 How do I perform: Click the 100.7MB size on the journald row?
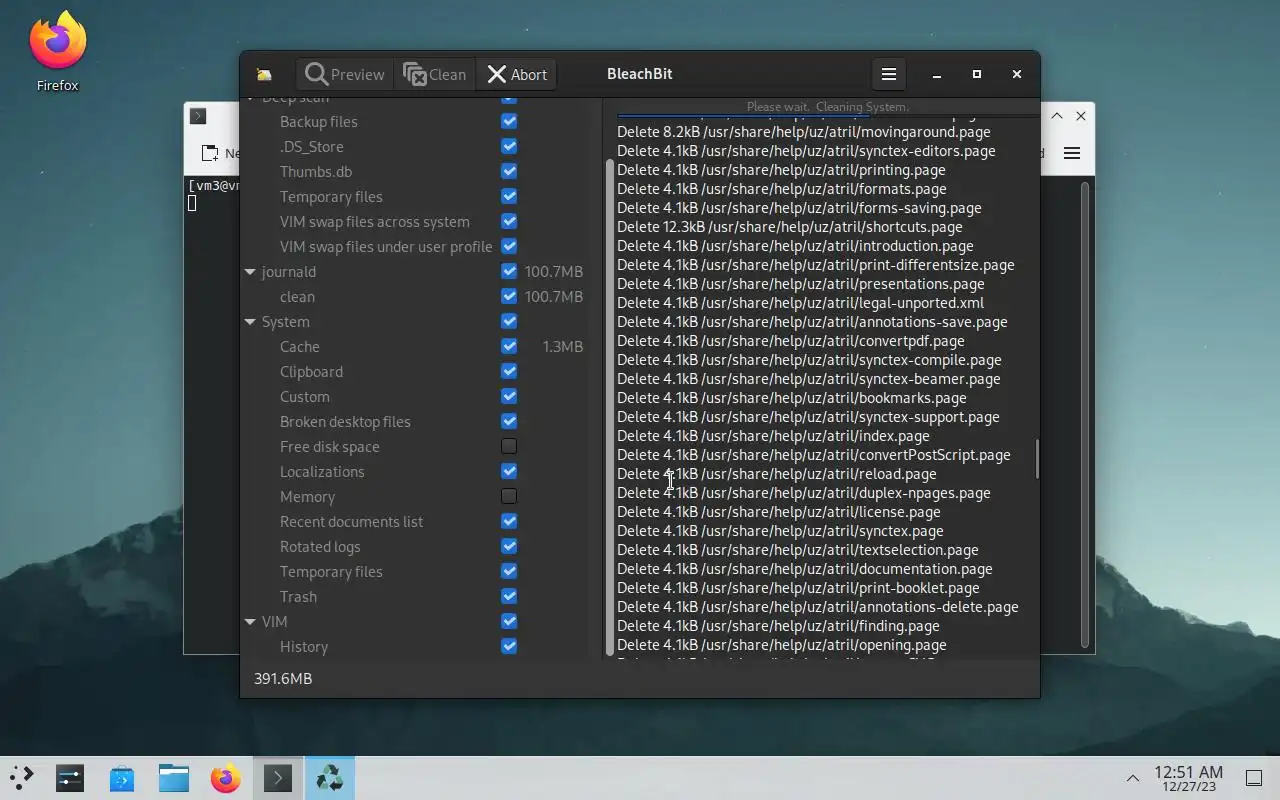[x=554, y=272]
